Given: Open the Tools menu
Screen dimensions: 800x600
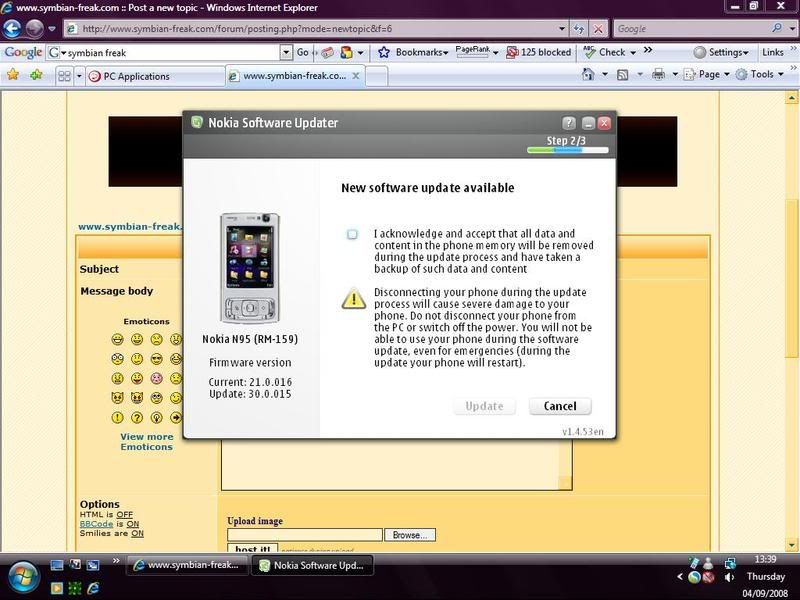Looking at the screenshot, I should click(x=759, y=74).
